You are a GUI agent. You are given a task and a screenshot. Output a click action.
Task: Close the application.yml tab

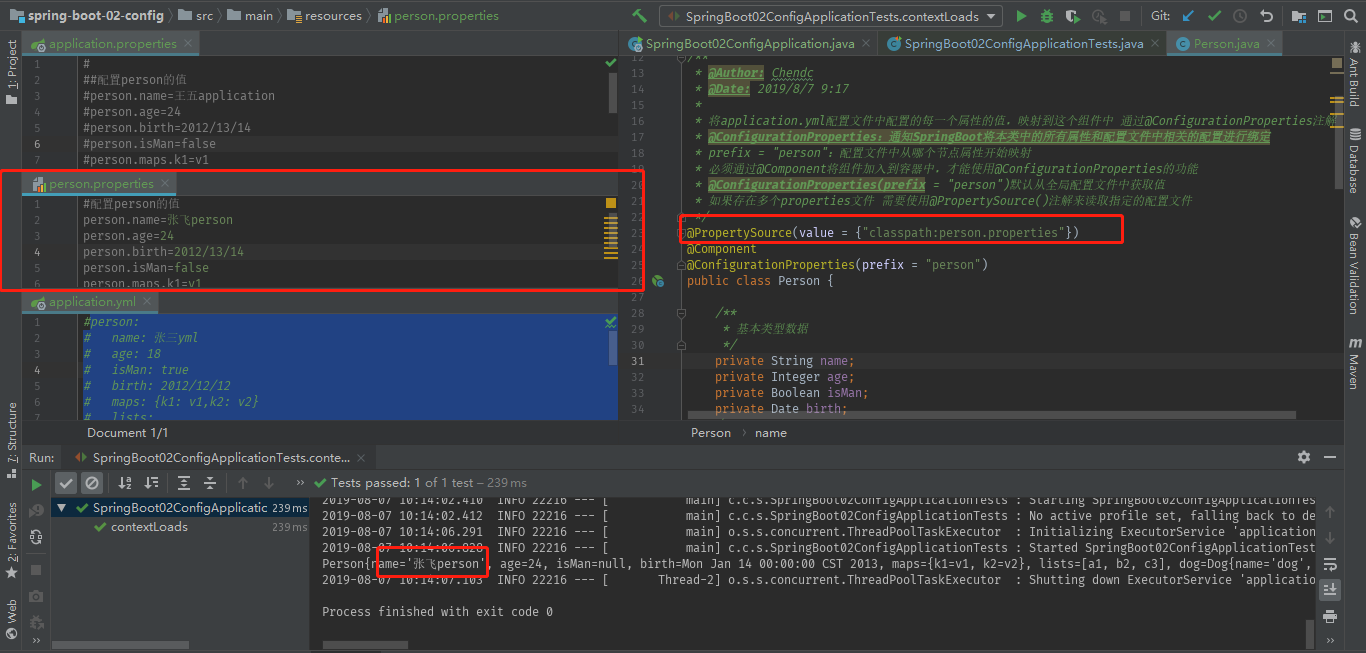[148, 301]
